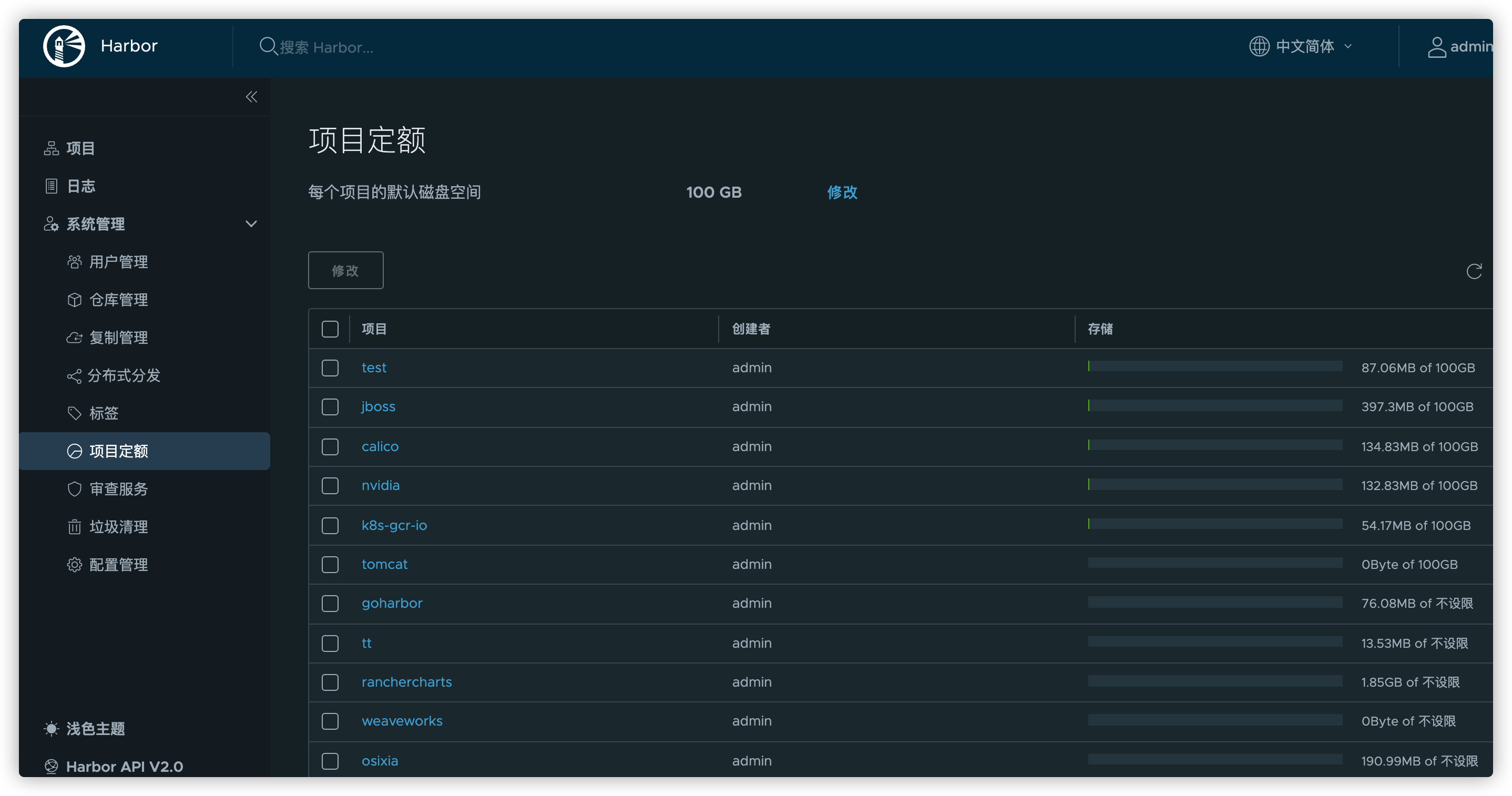Open the jboss project link

click(378, 407)
